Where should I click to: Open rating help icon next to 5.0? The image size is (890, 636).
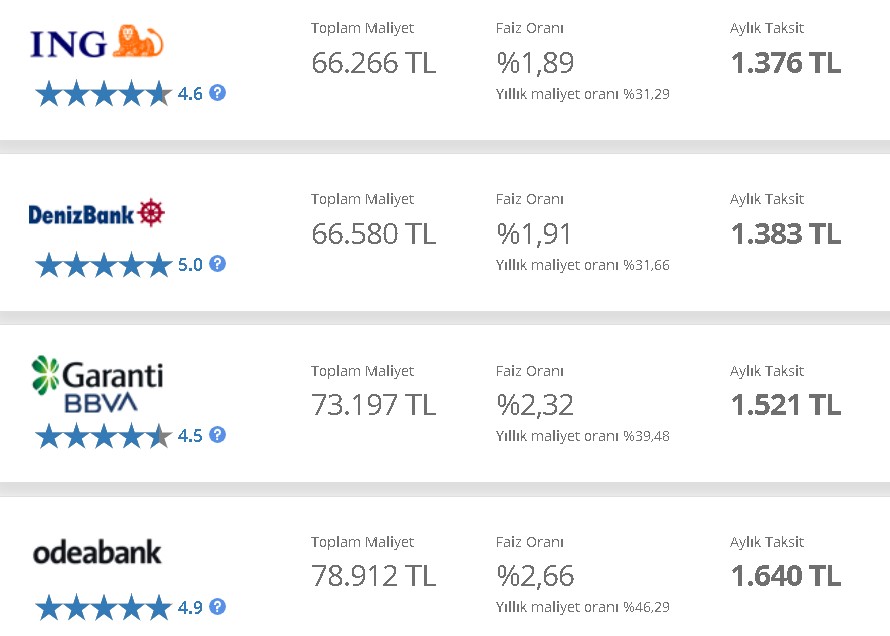pos(217,264)
